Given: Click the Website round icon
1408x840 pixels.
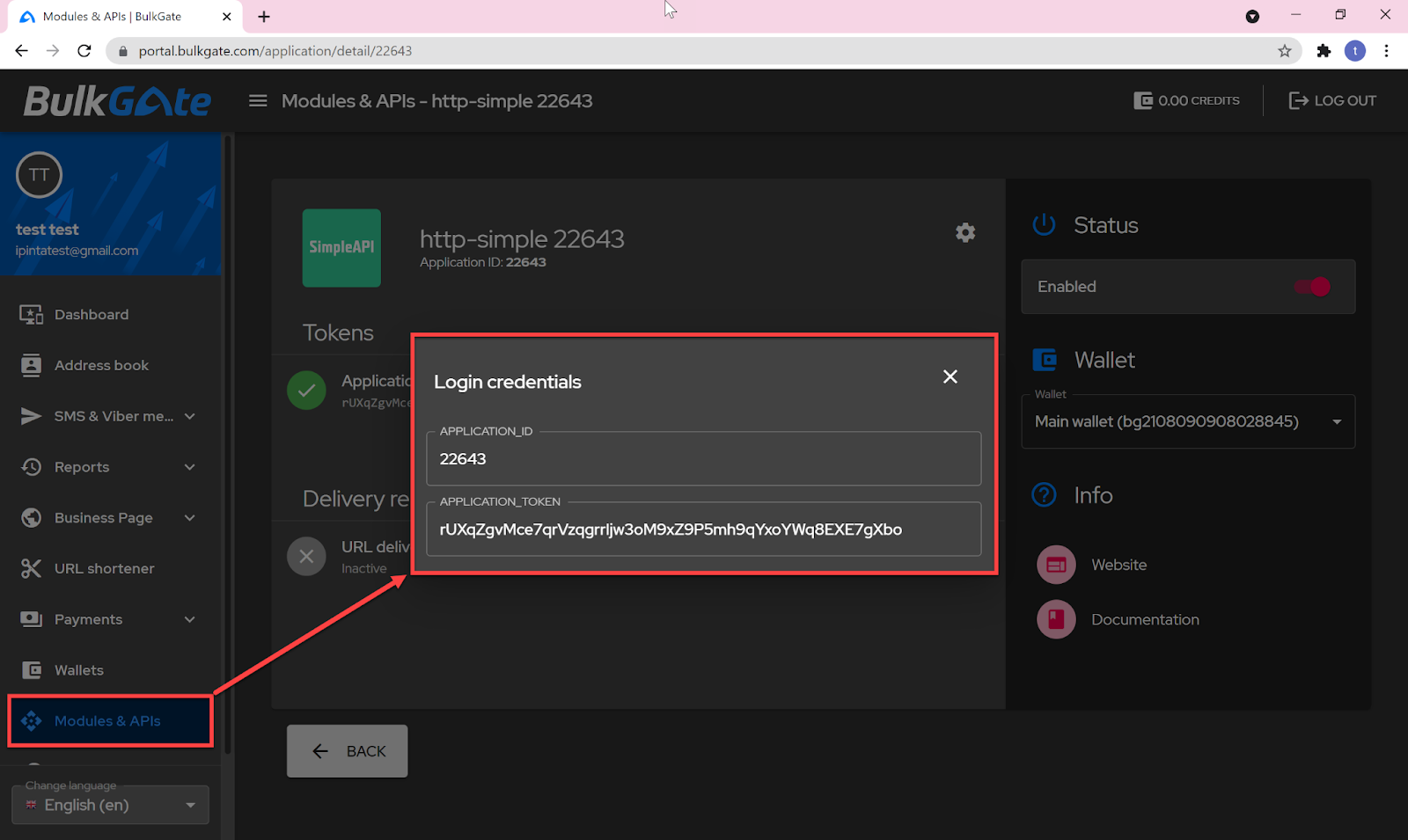Looking at the screenshot, I should click(x=1056, y=565).
